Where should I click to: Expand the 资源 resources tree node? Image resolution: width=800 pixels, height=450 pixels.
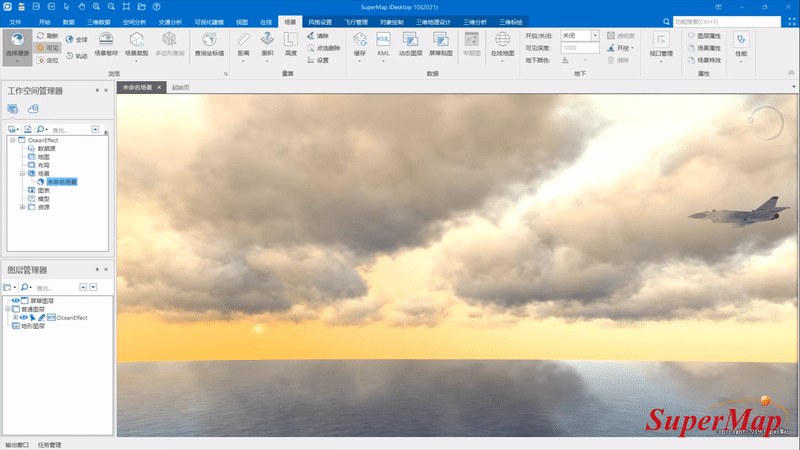click(x=22, y=207)
